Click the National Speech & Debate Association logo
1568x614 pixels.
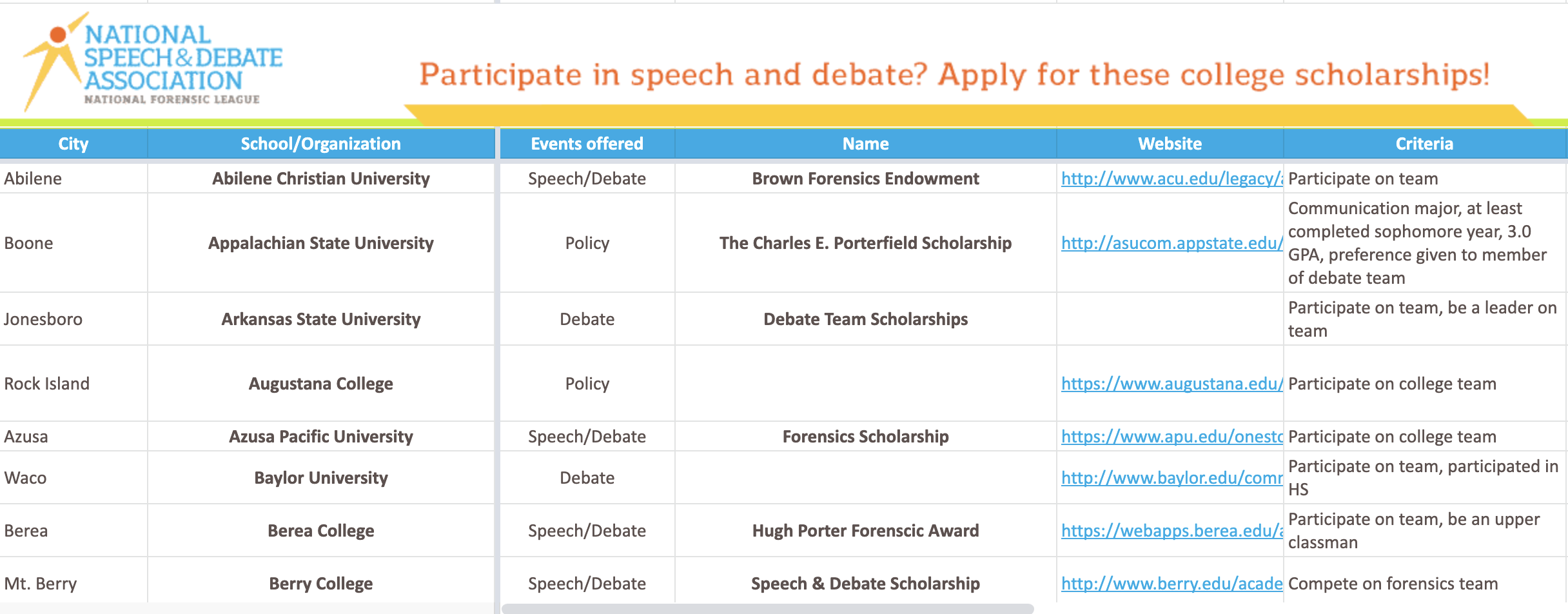click(x=153, y=63)
